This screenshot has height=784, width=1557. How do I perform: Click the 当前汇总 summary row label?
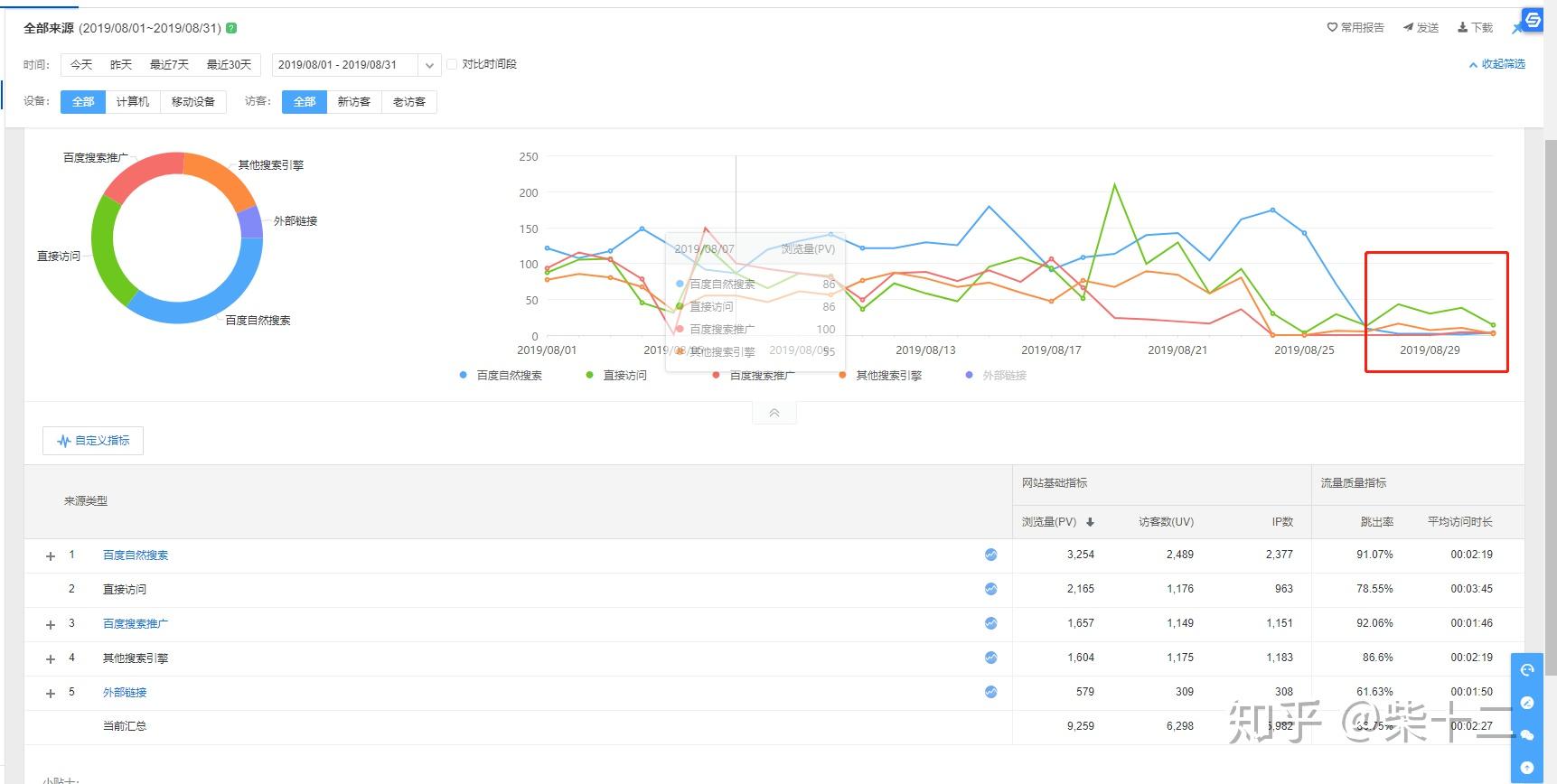pos(125,726)
